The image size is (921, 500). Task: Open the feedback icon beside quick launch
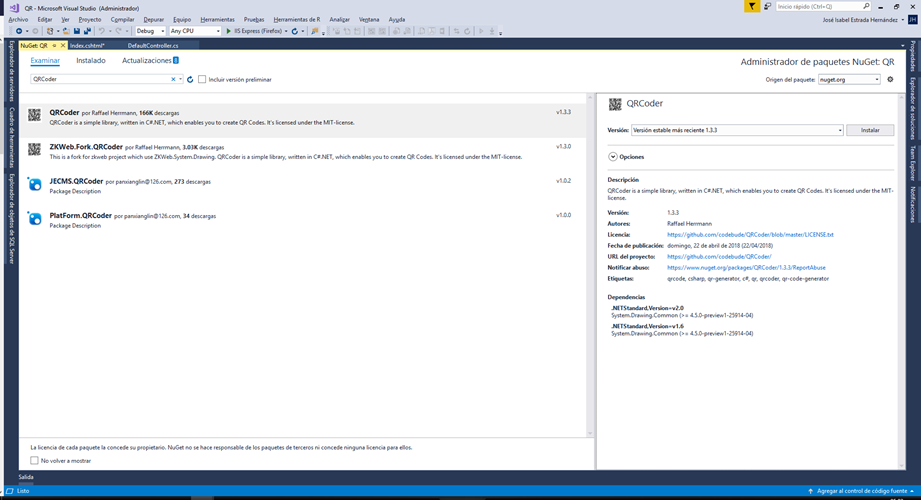click(768, 6)
